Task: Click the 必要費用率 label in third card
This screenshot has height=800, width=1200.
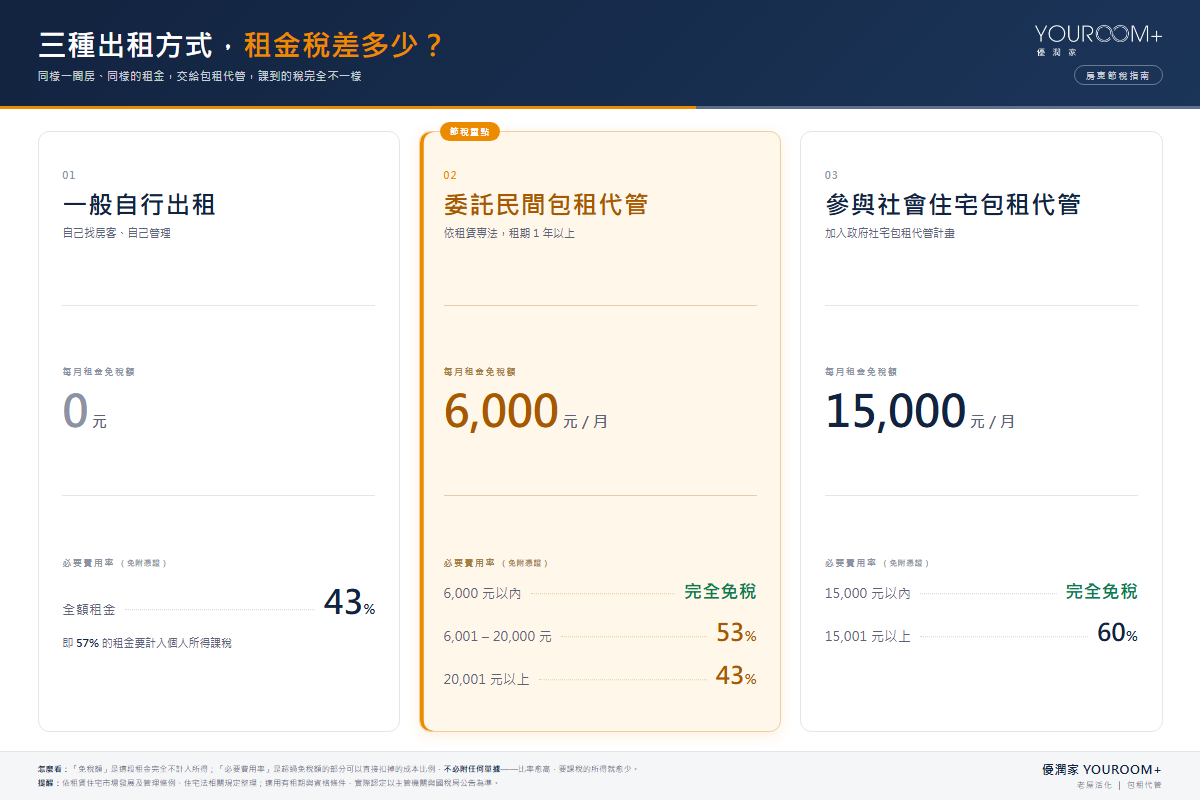Action: point(877,563)
